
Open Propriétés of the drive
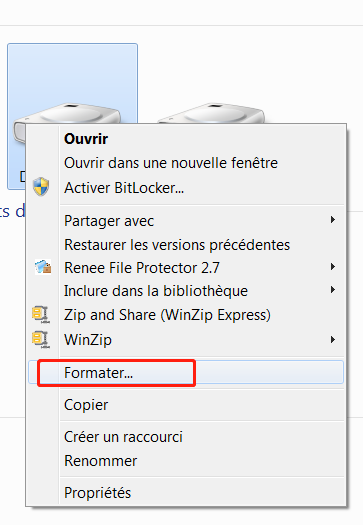[x=97, y=493]
